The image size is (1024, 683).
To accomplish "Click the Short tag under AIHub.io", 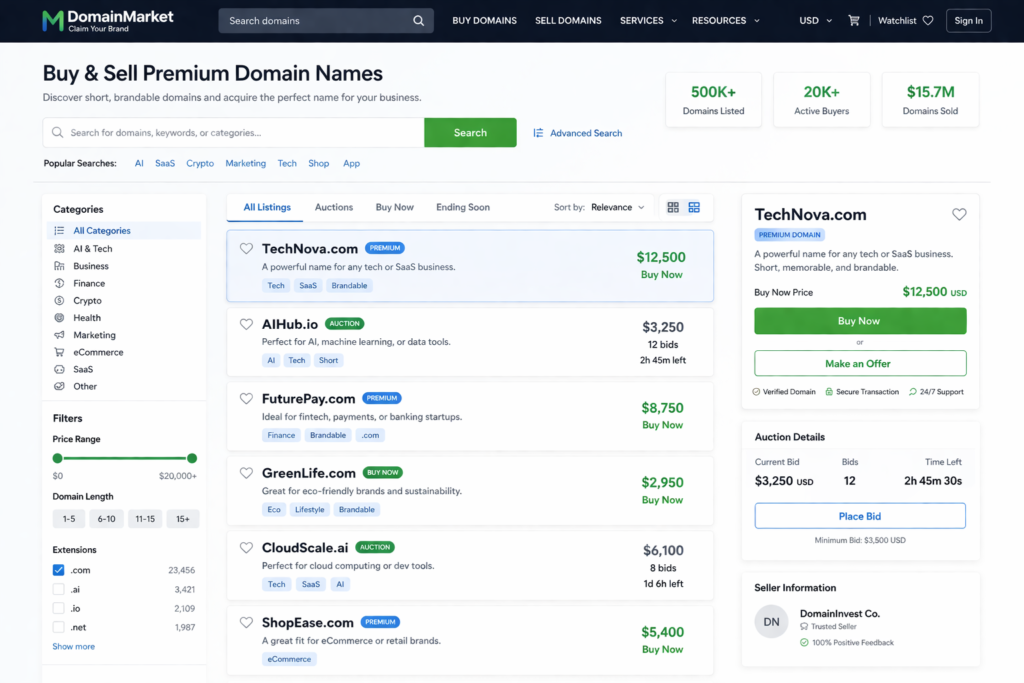I will 328,360.
